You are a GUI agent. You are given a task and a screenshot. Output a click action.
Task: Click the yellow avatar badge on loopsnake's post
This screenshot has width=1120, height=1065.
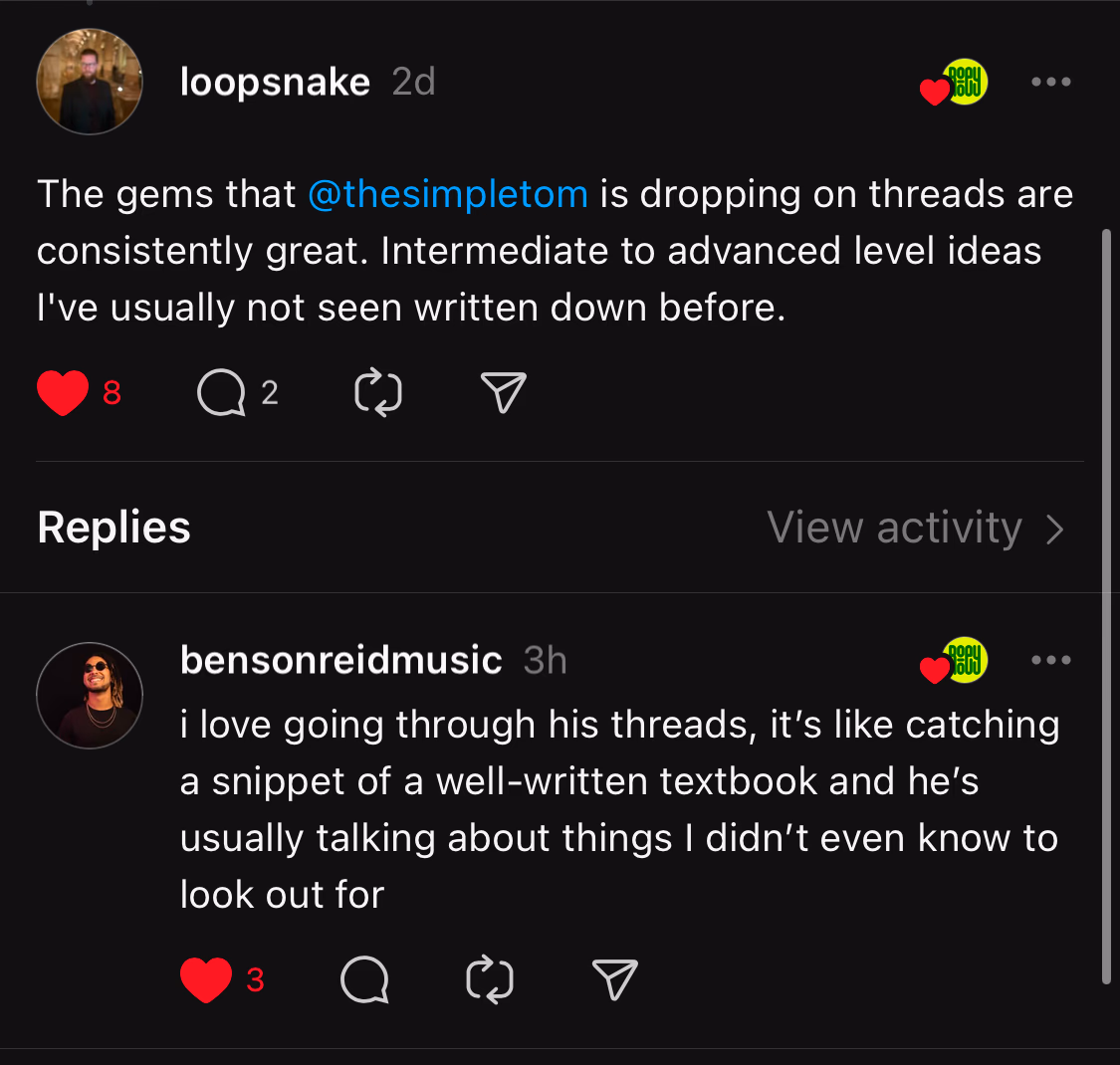[x=966, y=82]
